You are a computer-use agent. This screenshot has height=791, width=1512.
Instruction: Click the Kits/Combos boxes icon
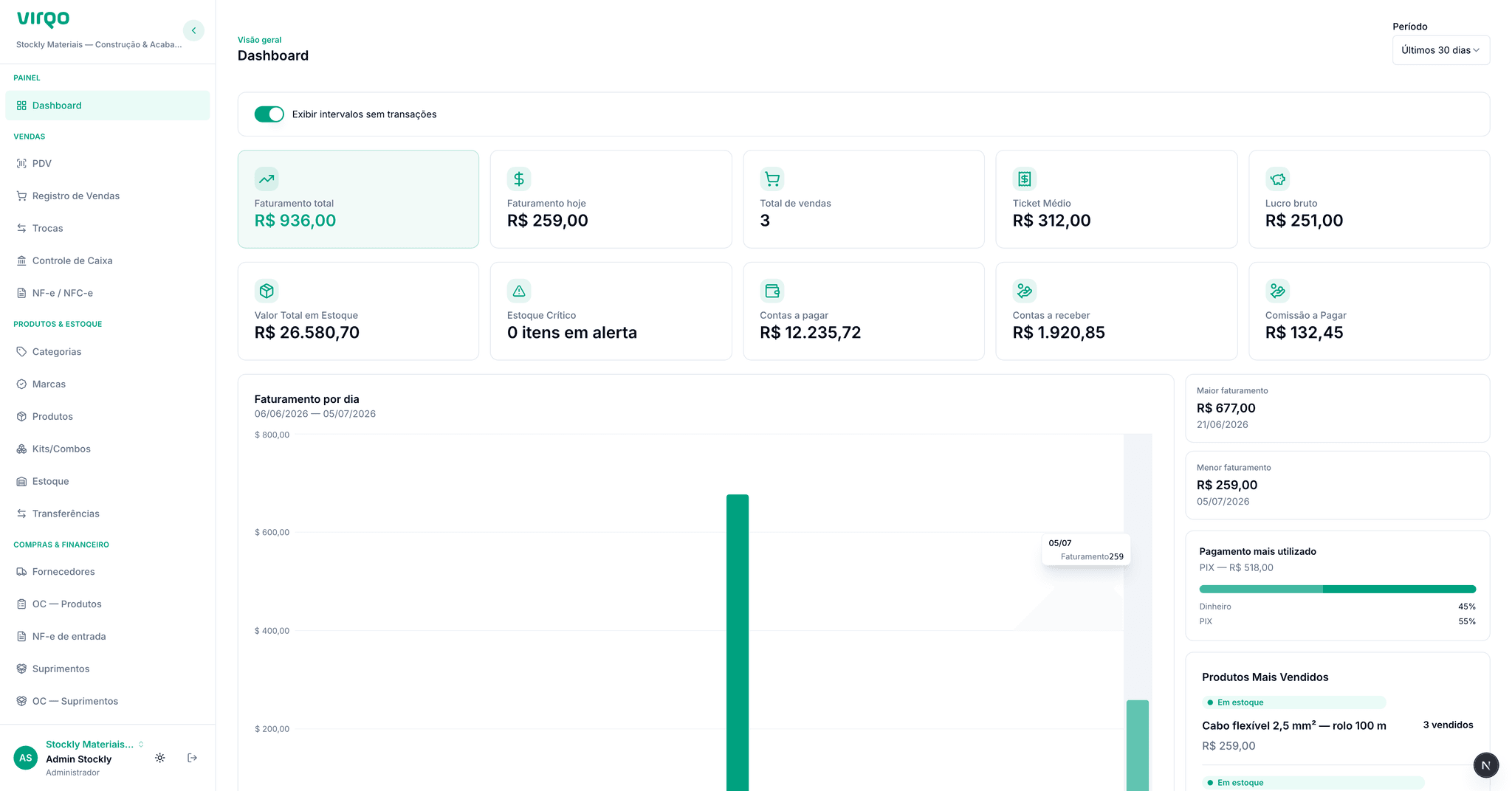click(21, 449)
